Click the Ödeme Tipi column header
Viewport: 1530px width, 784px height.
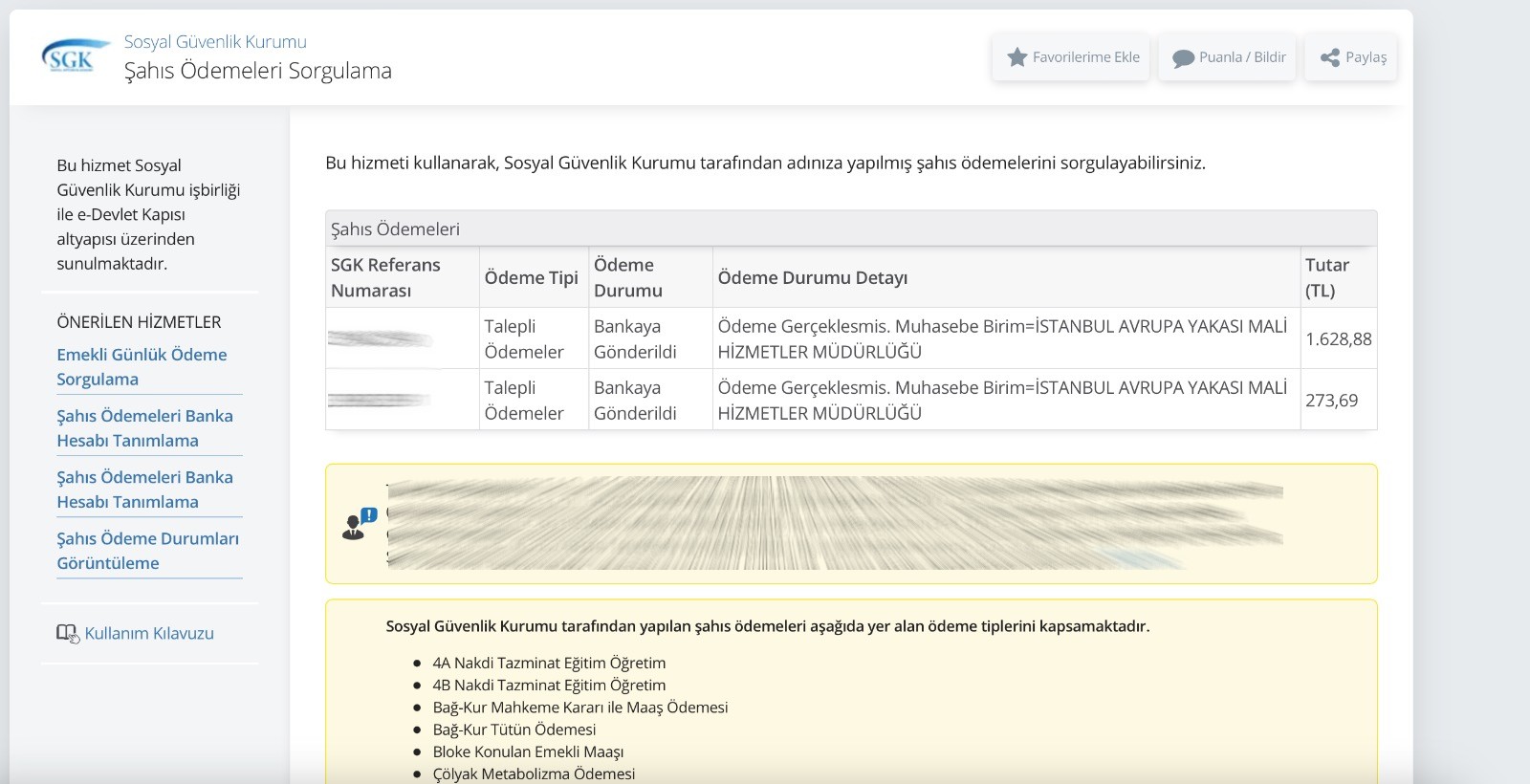(x=531, y=277)
